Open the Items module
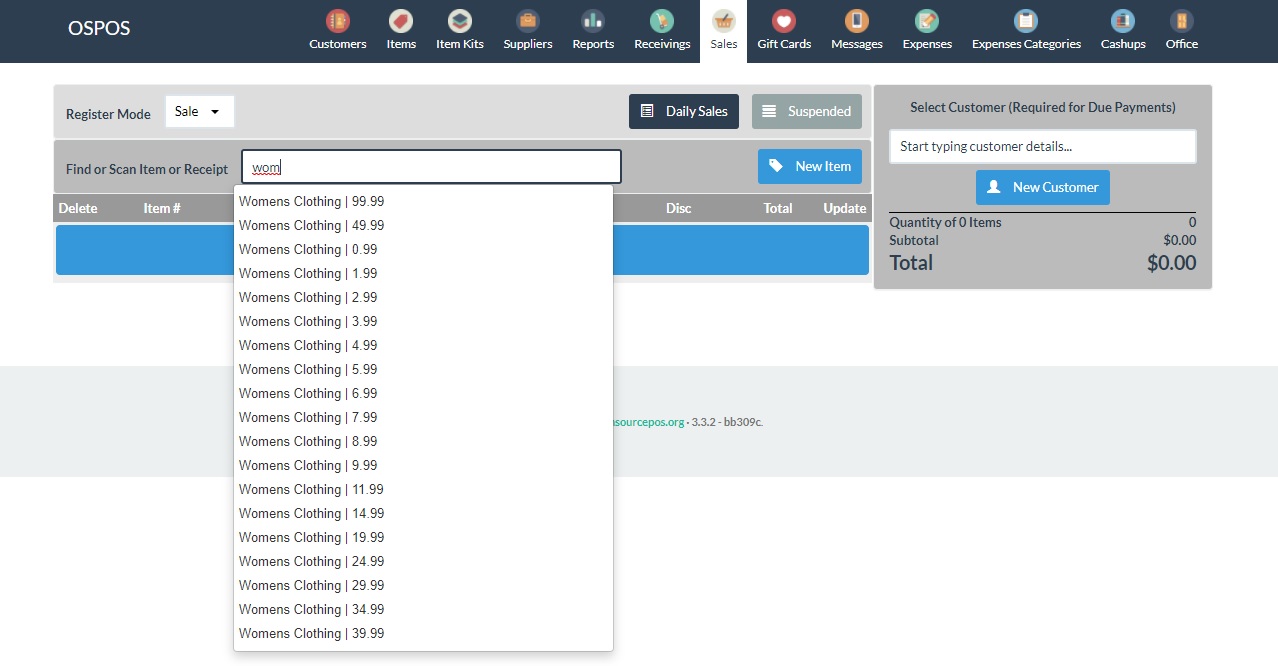Viewport: 1278px width, 666px height. tap(400, 31)
